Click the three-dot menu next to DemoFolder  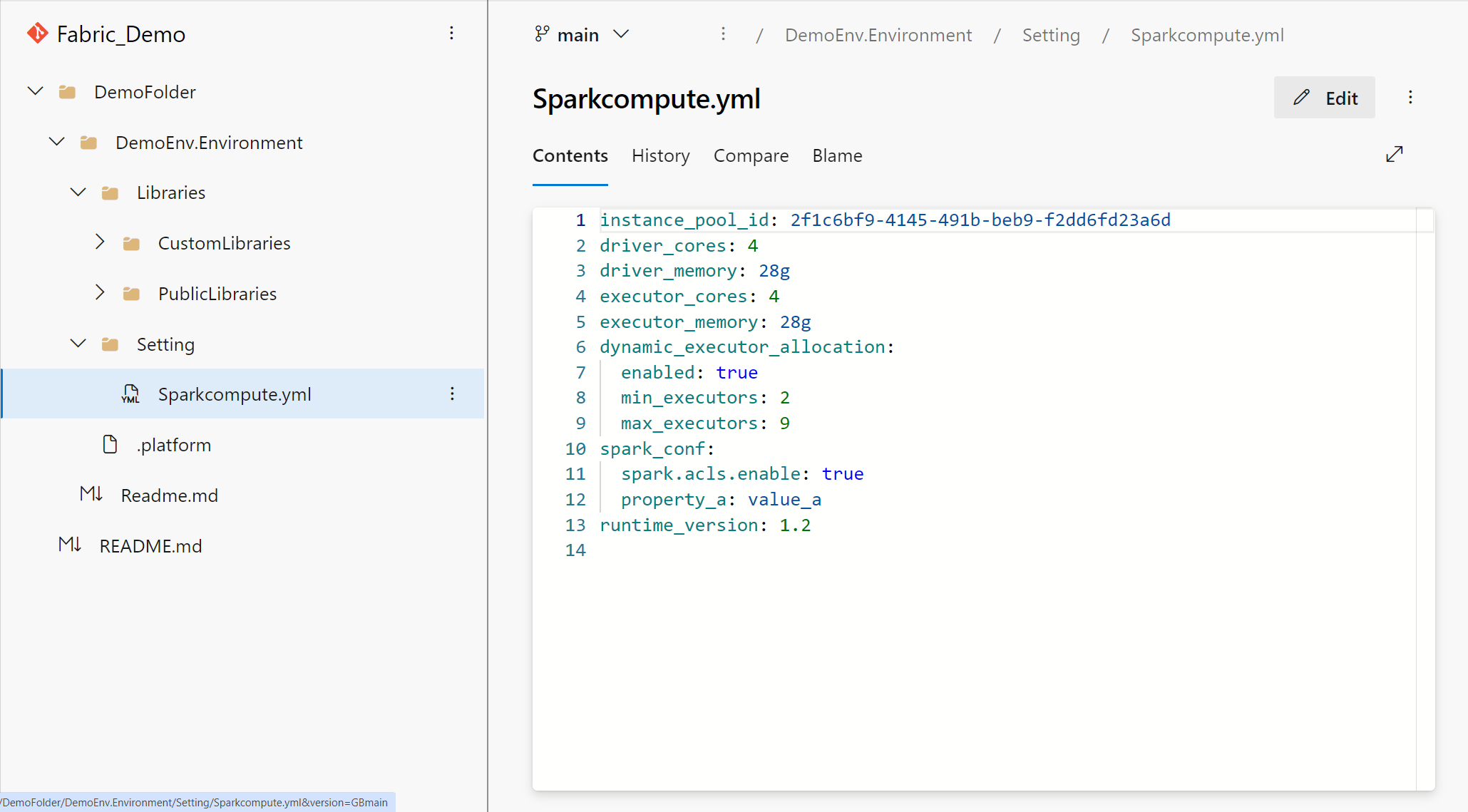click(452, 92)
